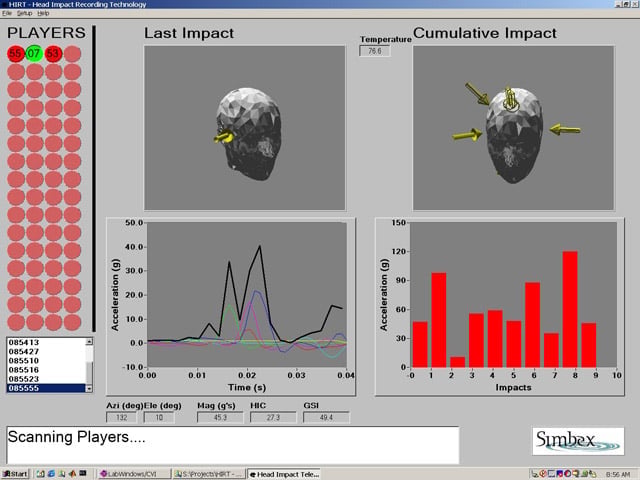Click the Cumulative Impact 3D head model
640x480 pixels.
[x=514, y=137]
